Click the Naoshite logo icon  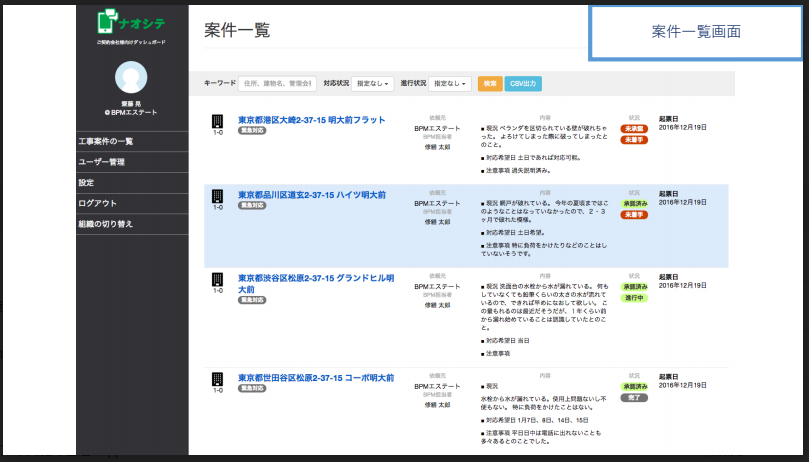pos(108,21)
